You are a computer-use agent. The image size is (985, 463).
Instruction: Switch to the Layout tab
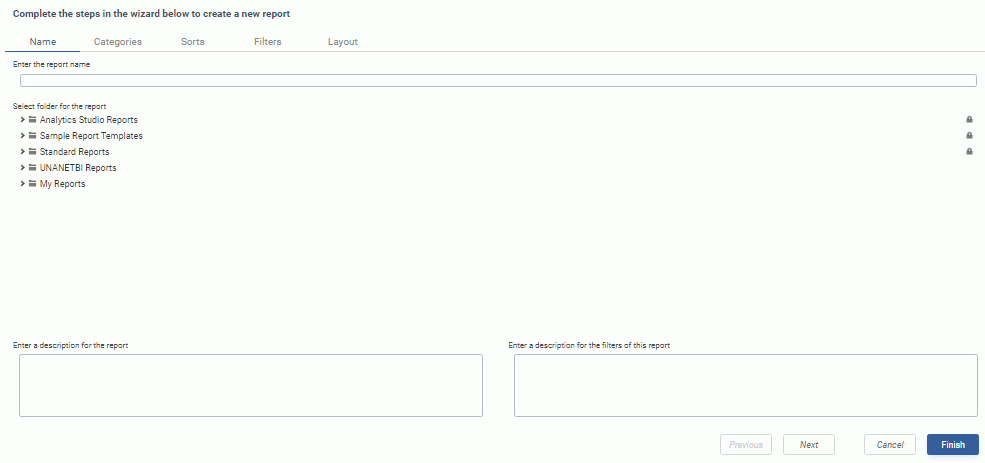tap(343, 42)
